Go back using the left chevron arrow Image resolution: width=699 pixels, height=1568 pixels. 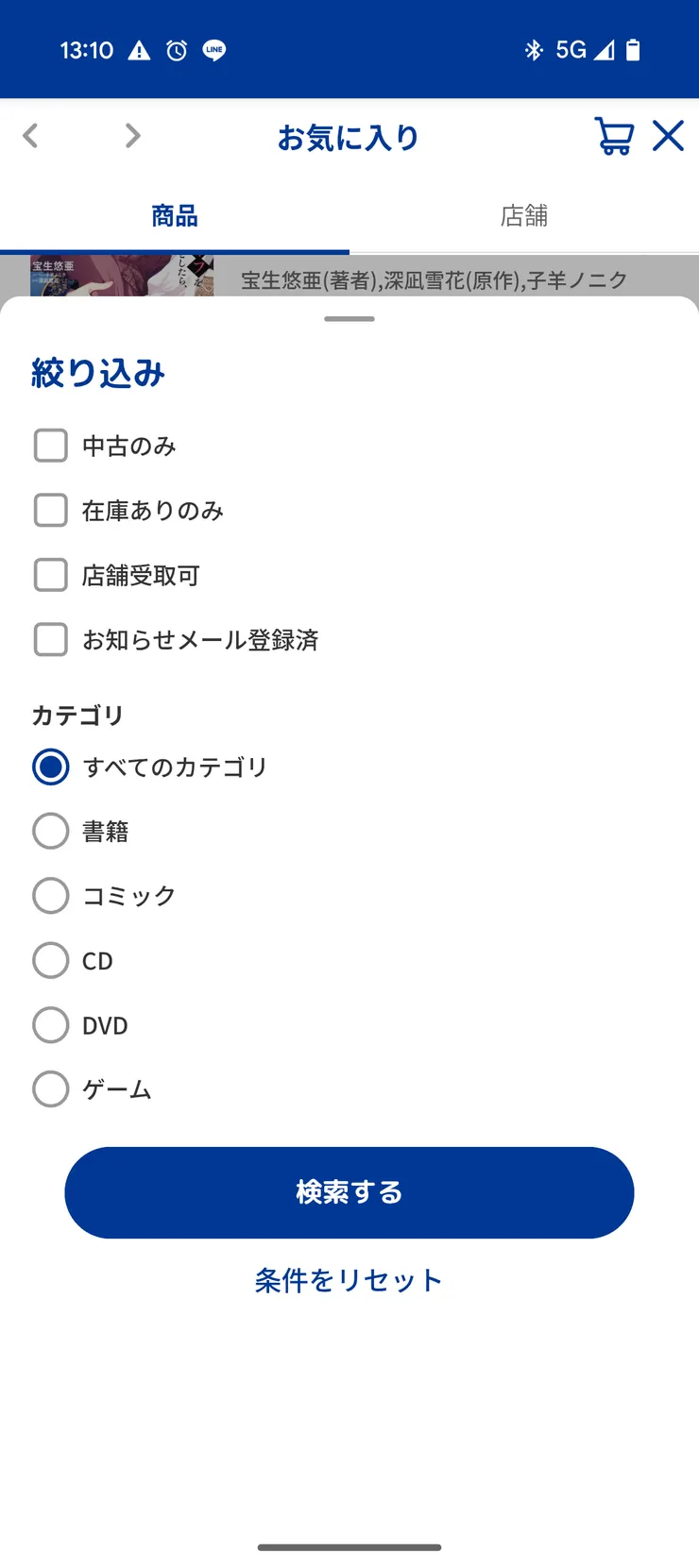tap(31, 136)
